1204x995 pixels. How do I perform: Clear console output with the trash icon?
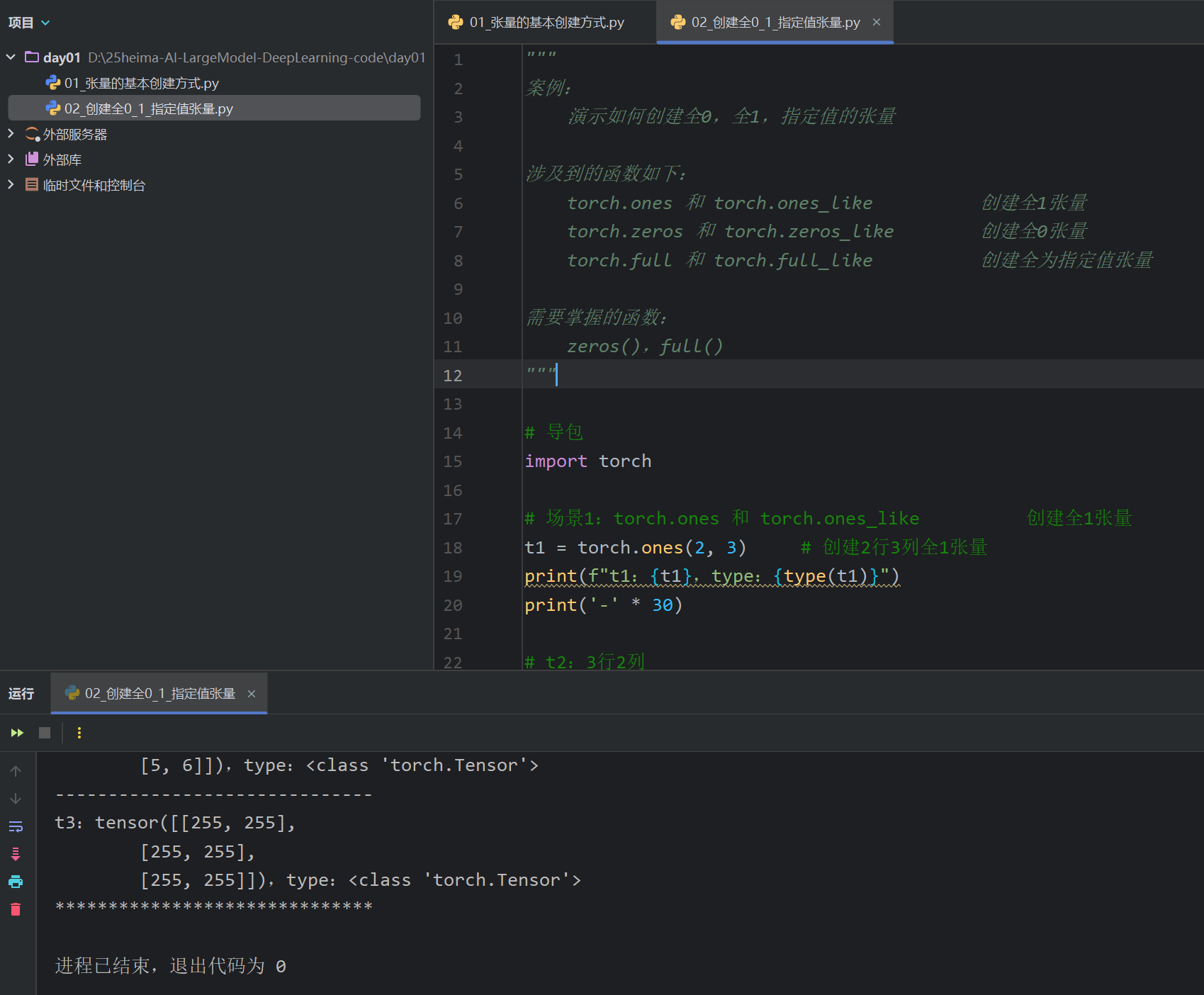tap(16, 909)
